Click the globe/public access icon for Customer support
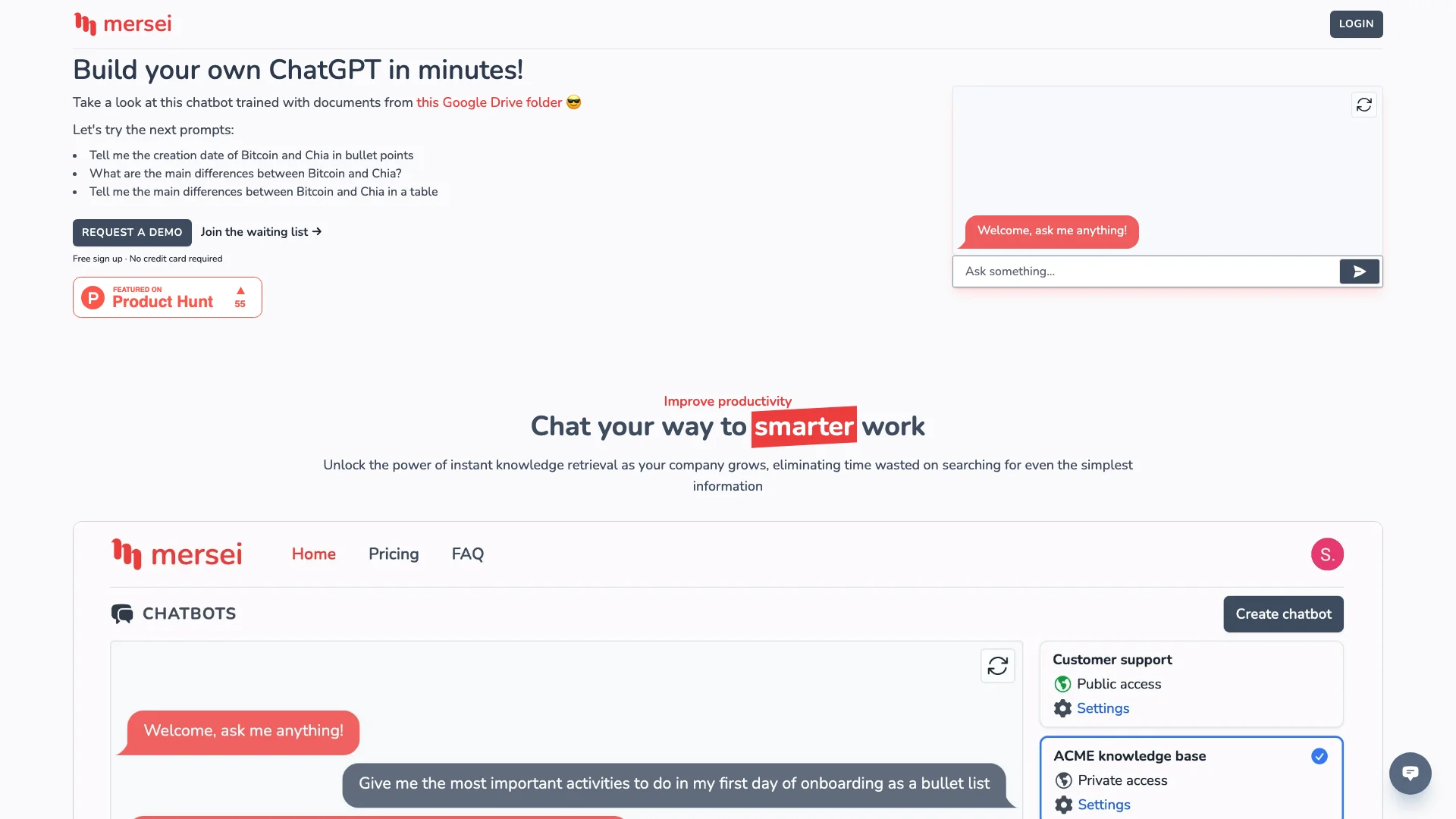Viewport: 1456px width, 819px height. pyautogui.click(x=1062, y=683)
